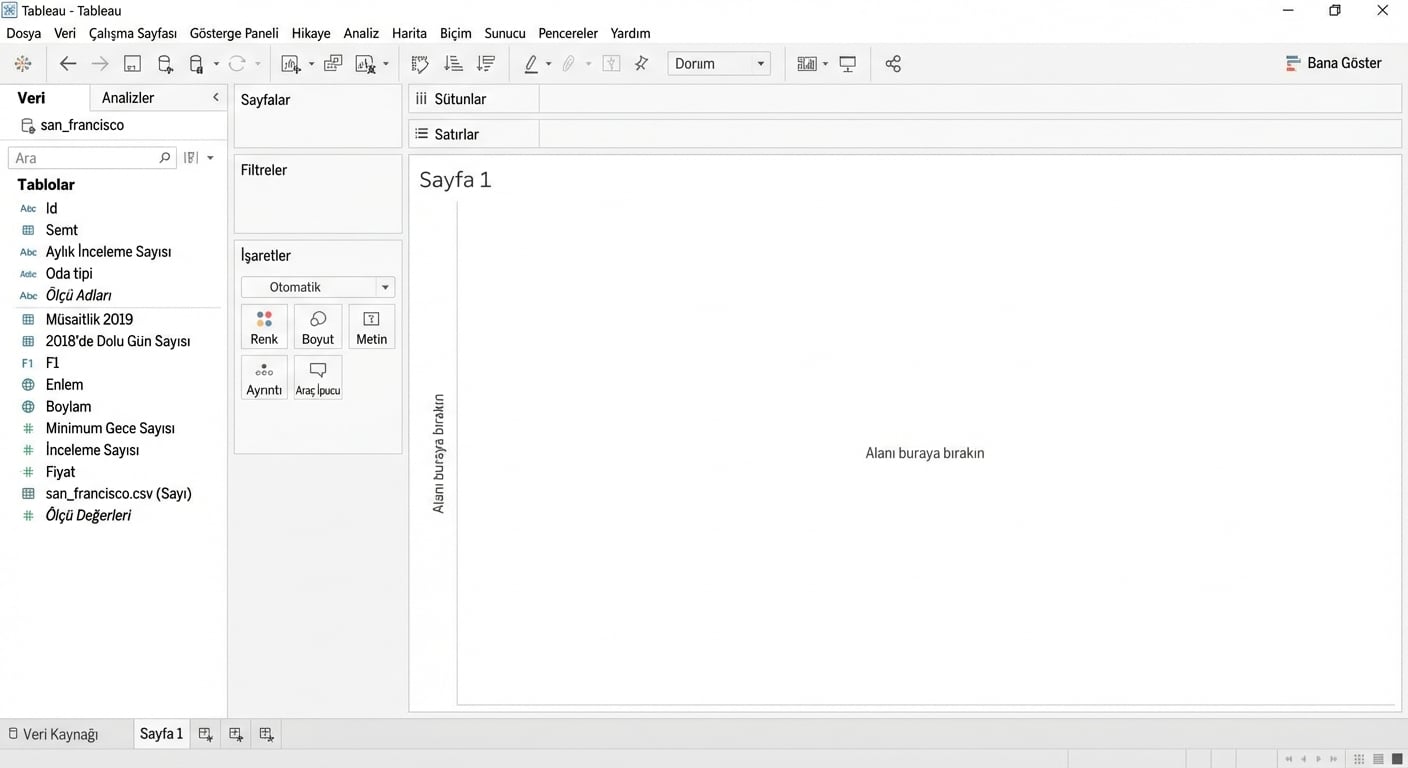The image size is (1408, 768).
Task: Open the Analiz menu
Action: 361,33
